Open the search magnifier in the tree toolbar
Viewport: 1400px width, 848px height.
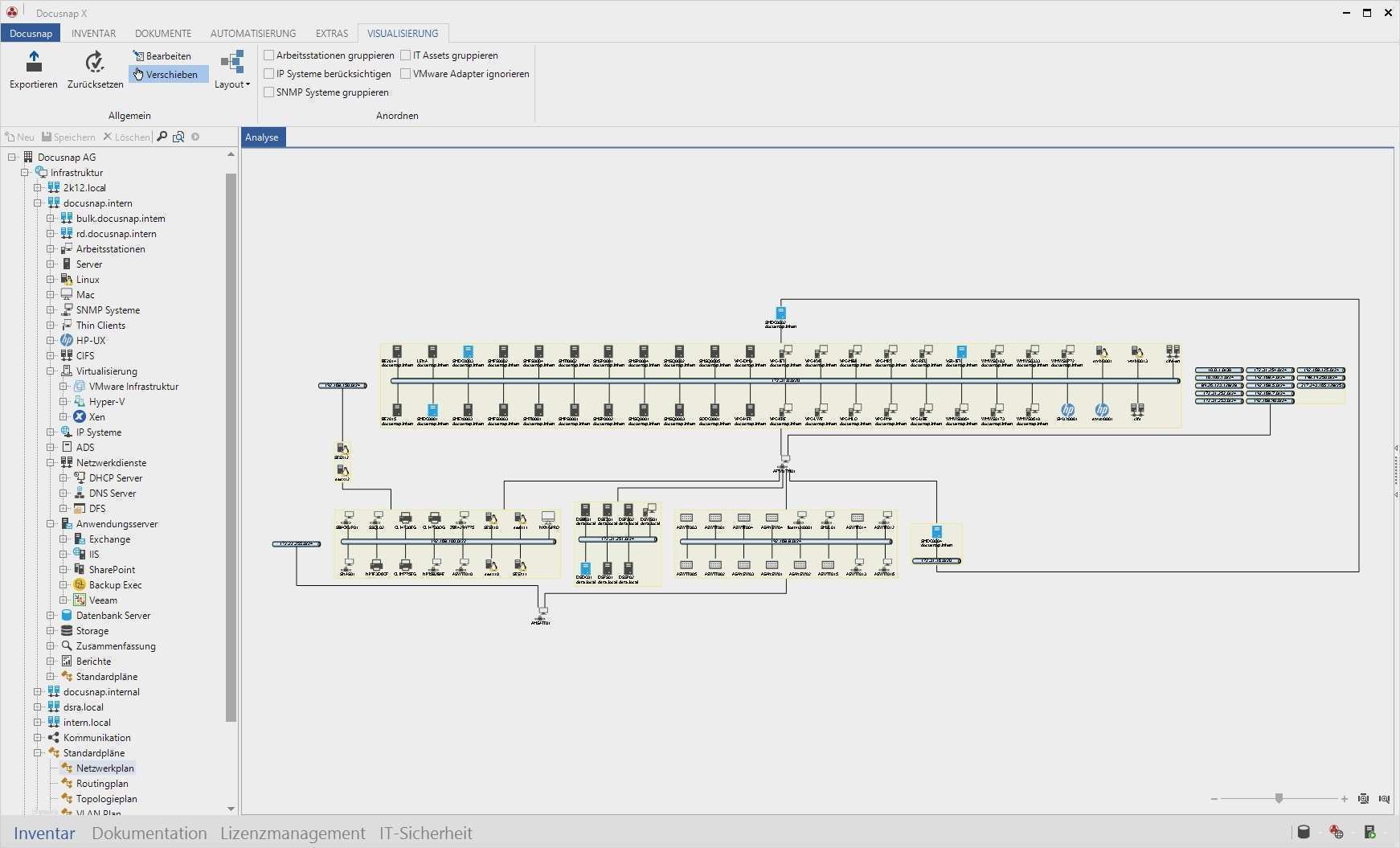click(x=162, y=137)
